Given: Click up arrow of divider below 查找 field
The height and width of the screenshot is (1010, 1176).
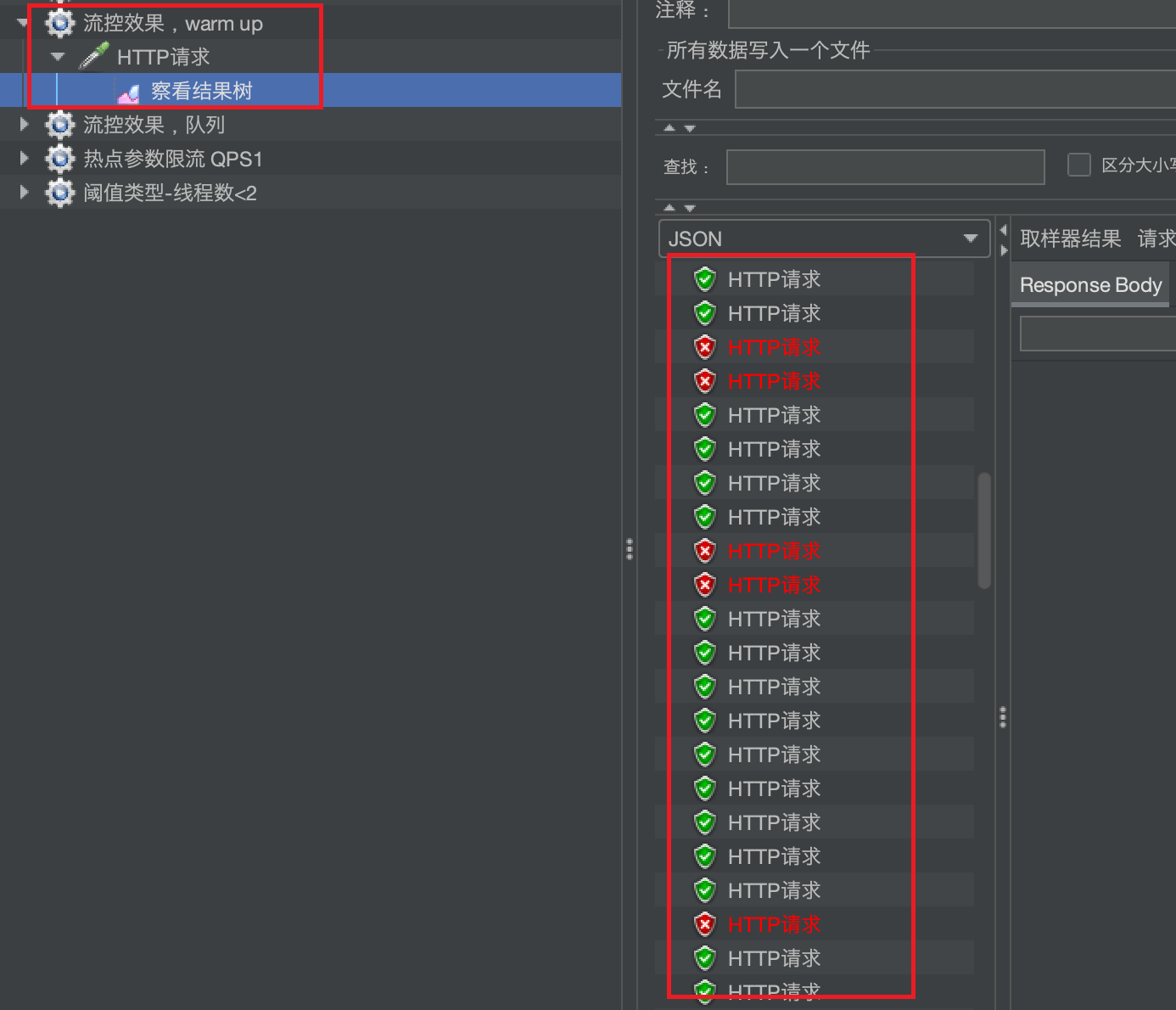Looking at the screenshot, I should tap(669, 207).
